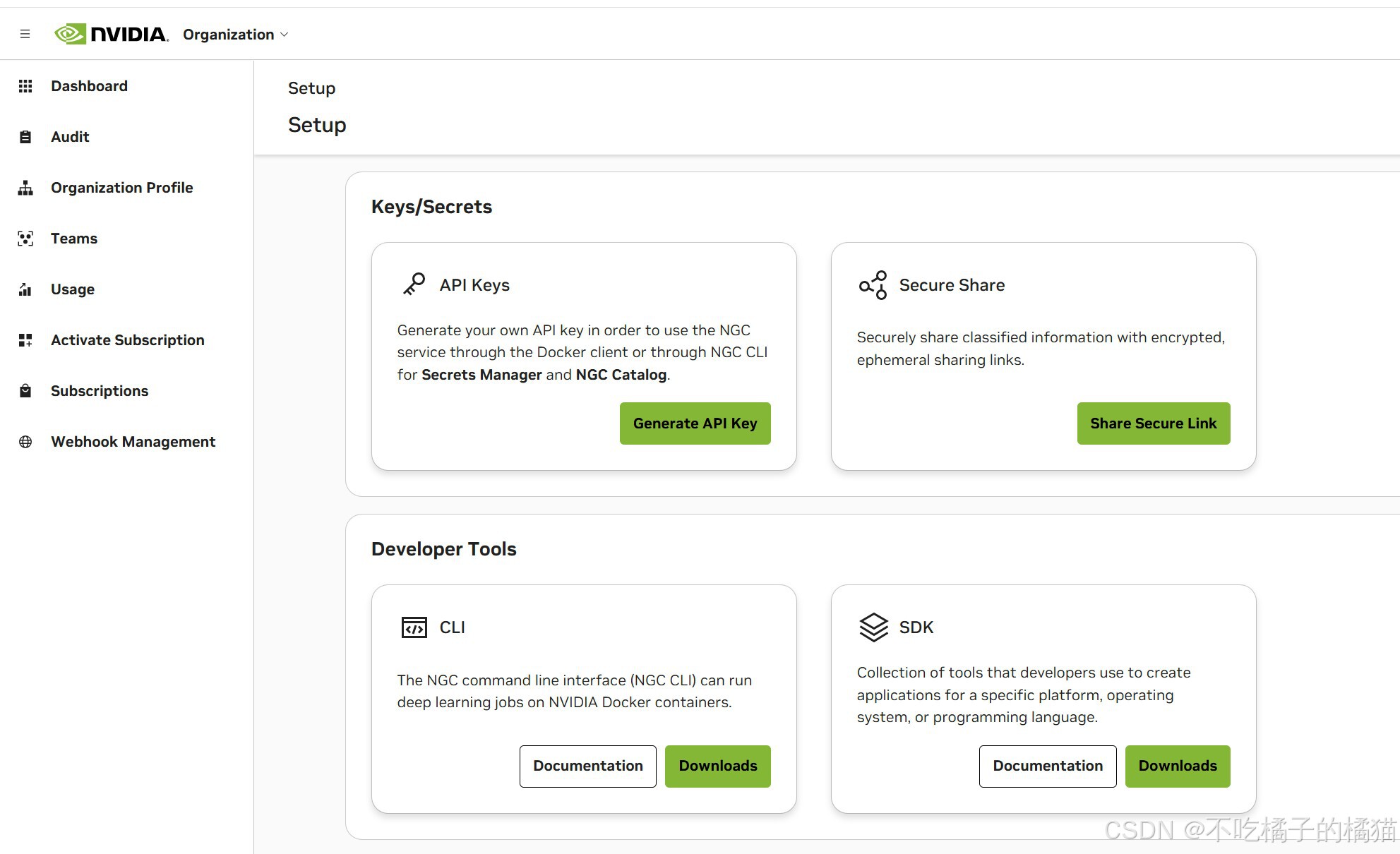The height and width of the screenshot is (854, 1400).
Task: Click the Subscriptions bag icon
Action: click(x=25, y=391)
